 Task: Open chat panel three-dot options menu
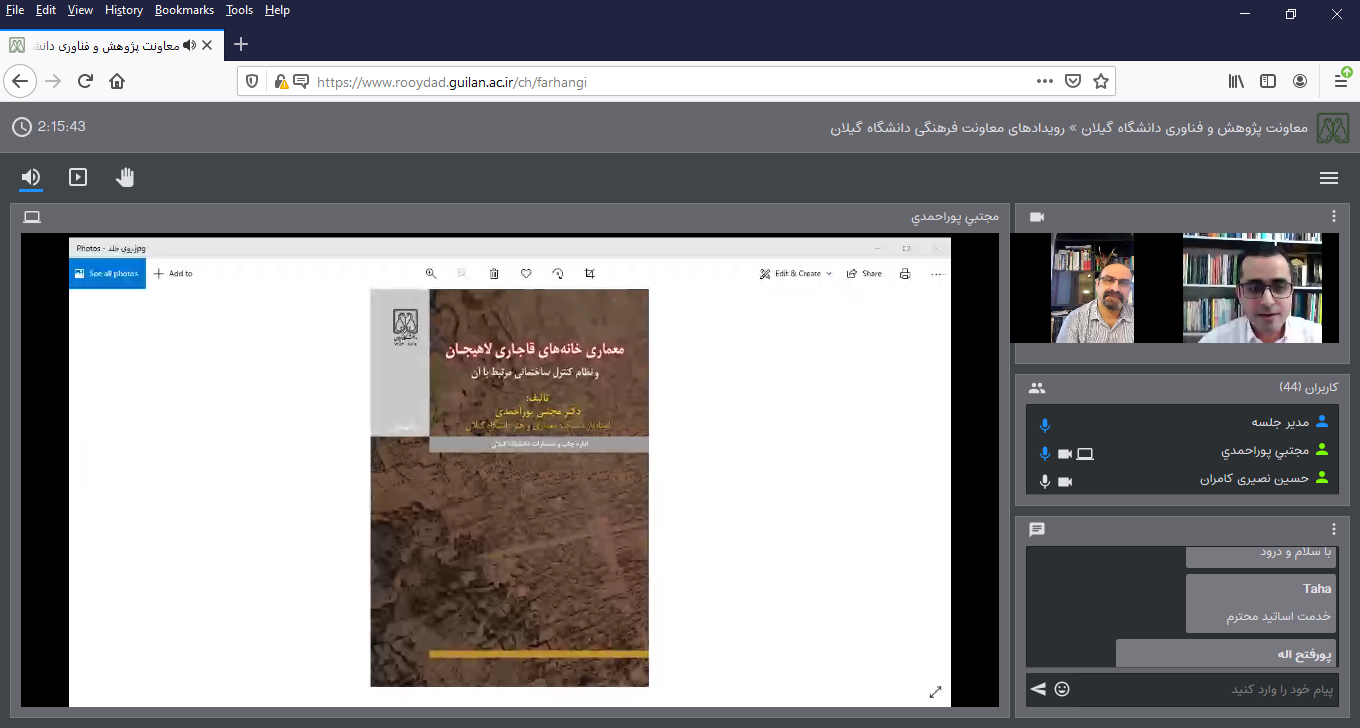[1333, 529]
